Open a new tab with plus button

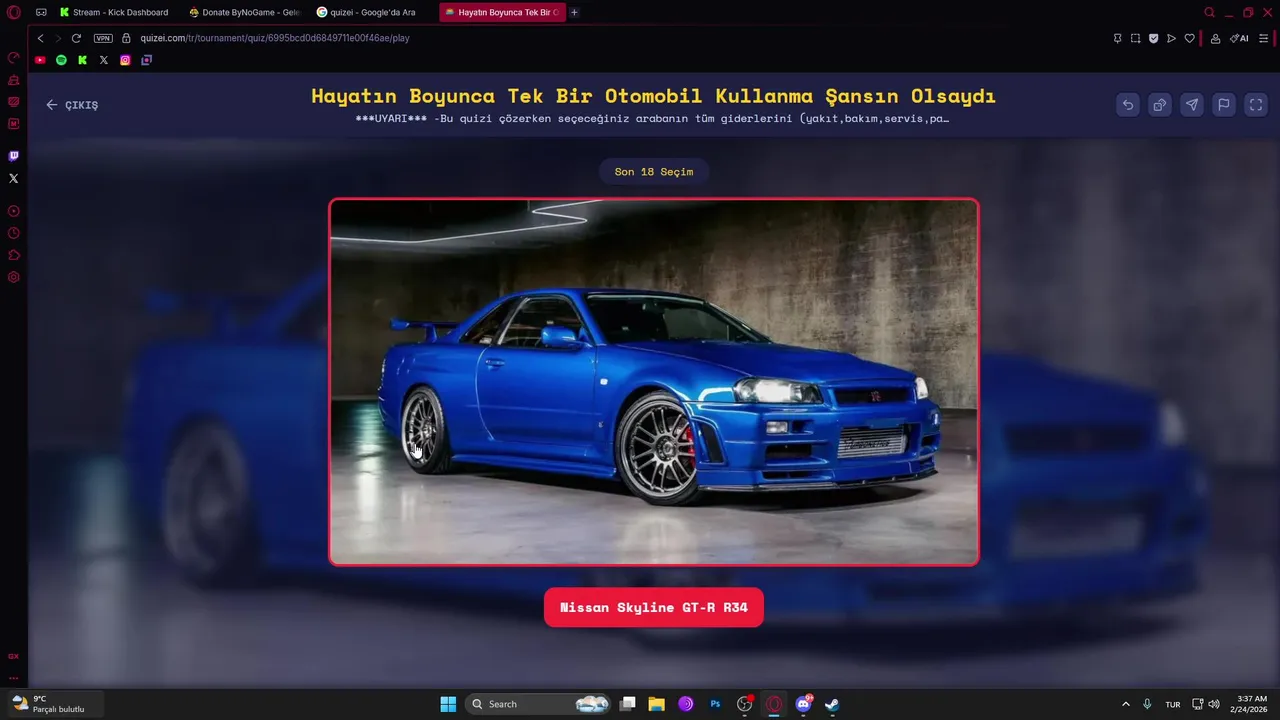click(574, 12)
